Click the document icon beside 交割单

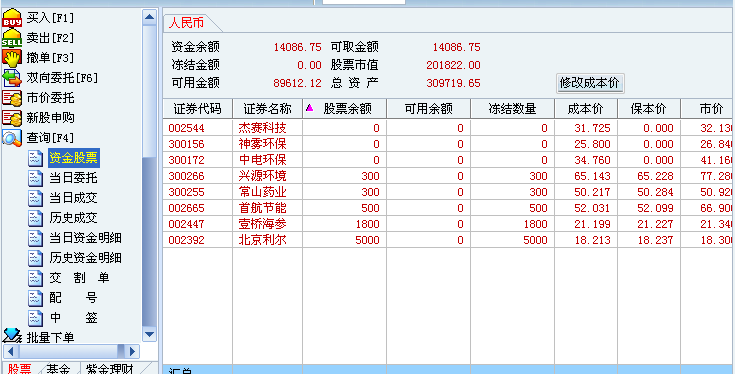(36, 278)
